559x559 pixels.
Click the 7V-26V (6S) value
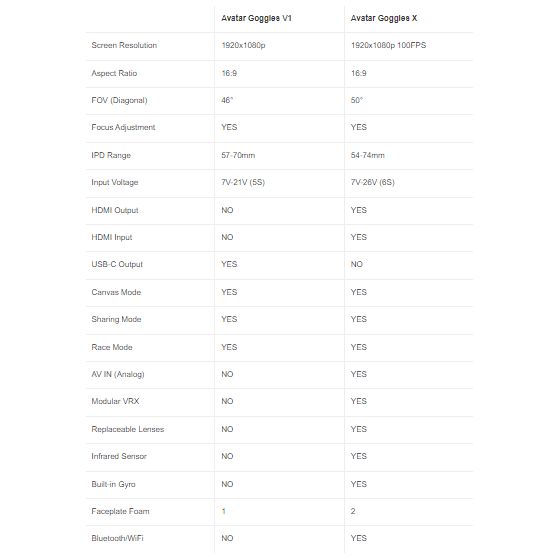[373, 182]
